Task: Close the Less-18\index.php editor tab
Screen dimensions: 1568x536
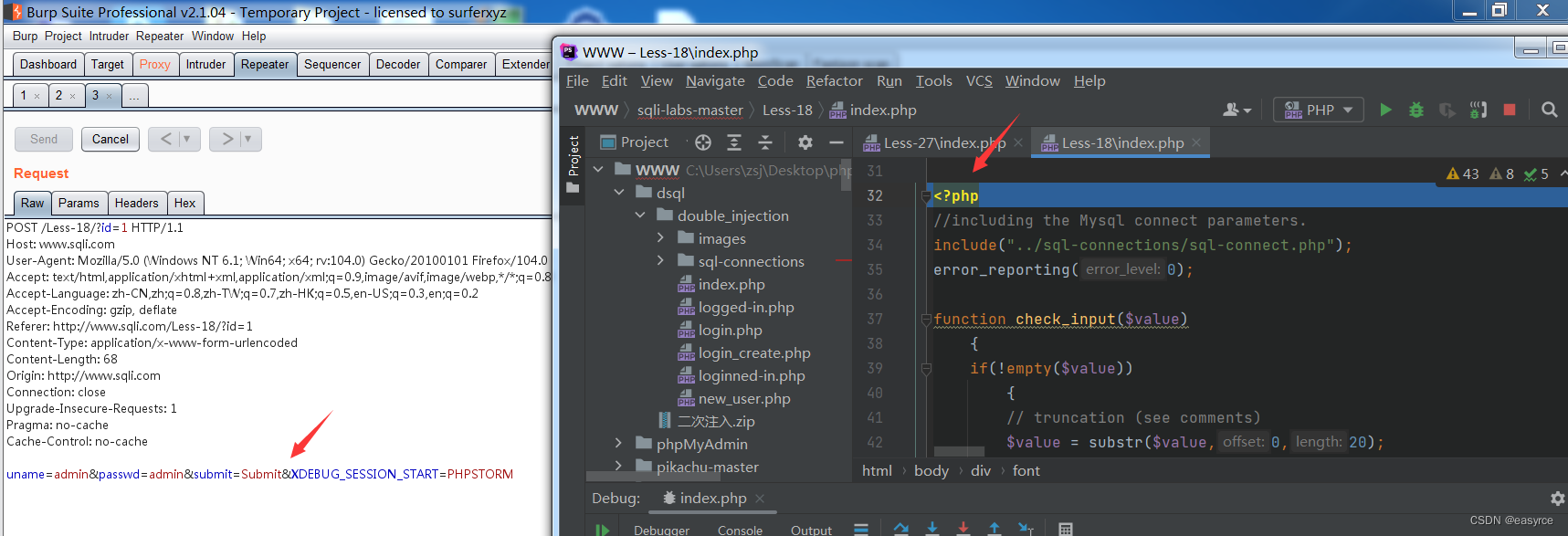Action: (x=1195, y=142)
